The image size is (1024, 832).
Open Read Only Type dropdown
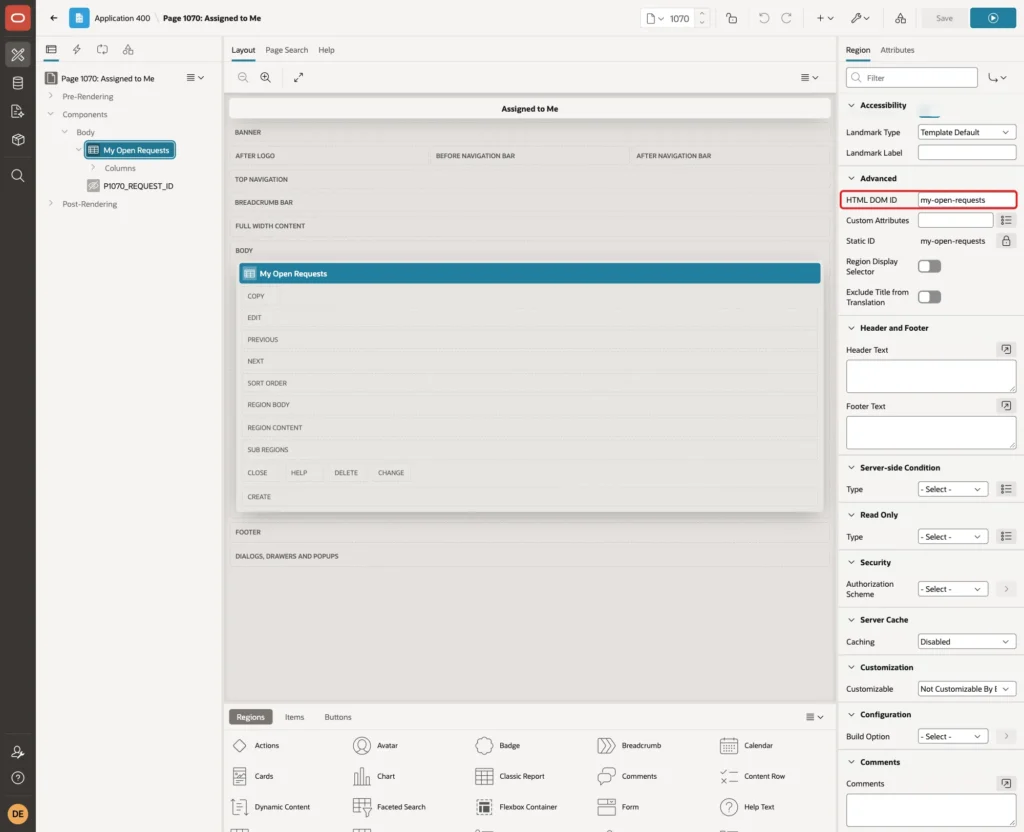(952, 537)
